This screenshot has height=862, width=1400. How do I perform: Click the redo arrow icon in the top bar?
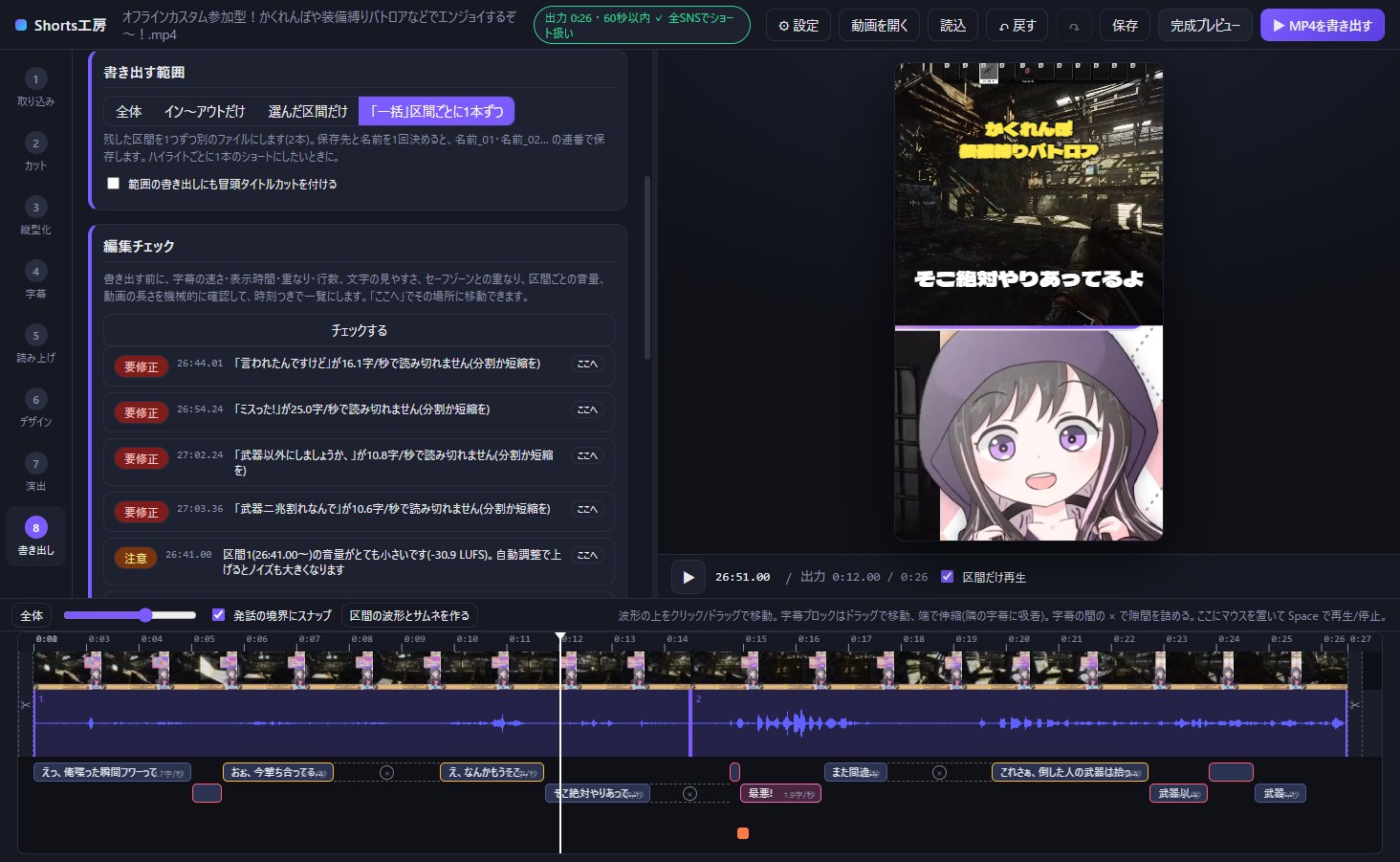tap(1074, 26)
